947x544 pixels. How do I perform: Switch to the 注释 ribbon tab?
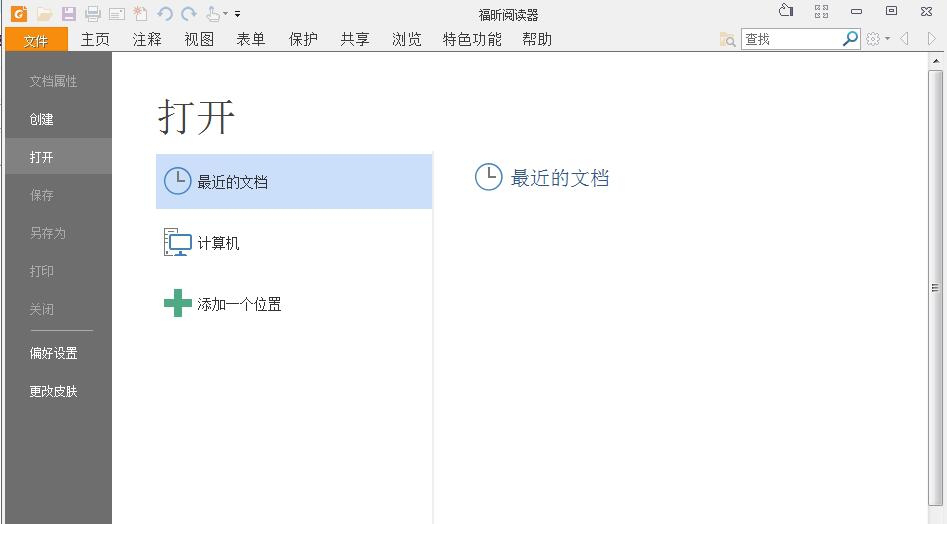tap(147, 40)
